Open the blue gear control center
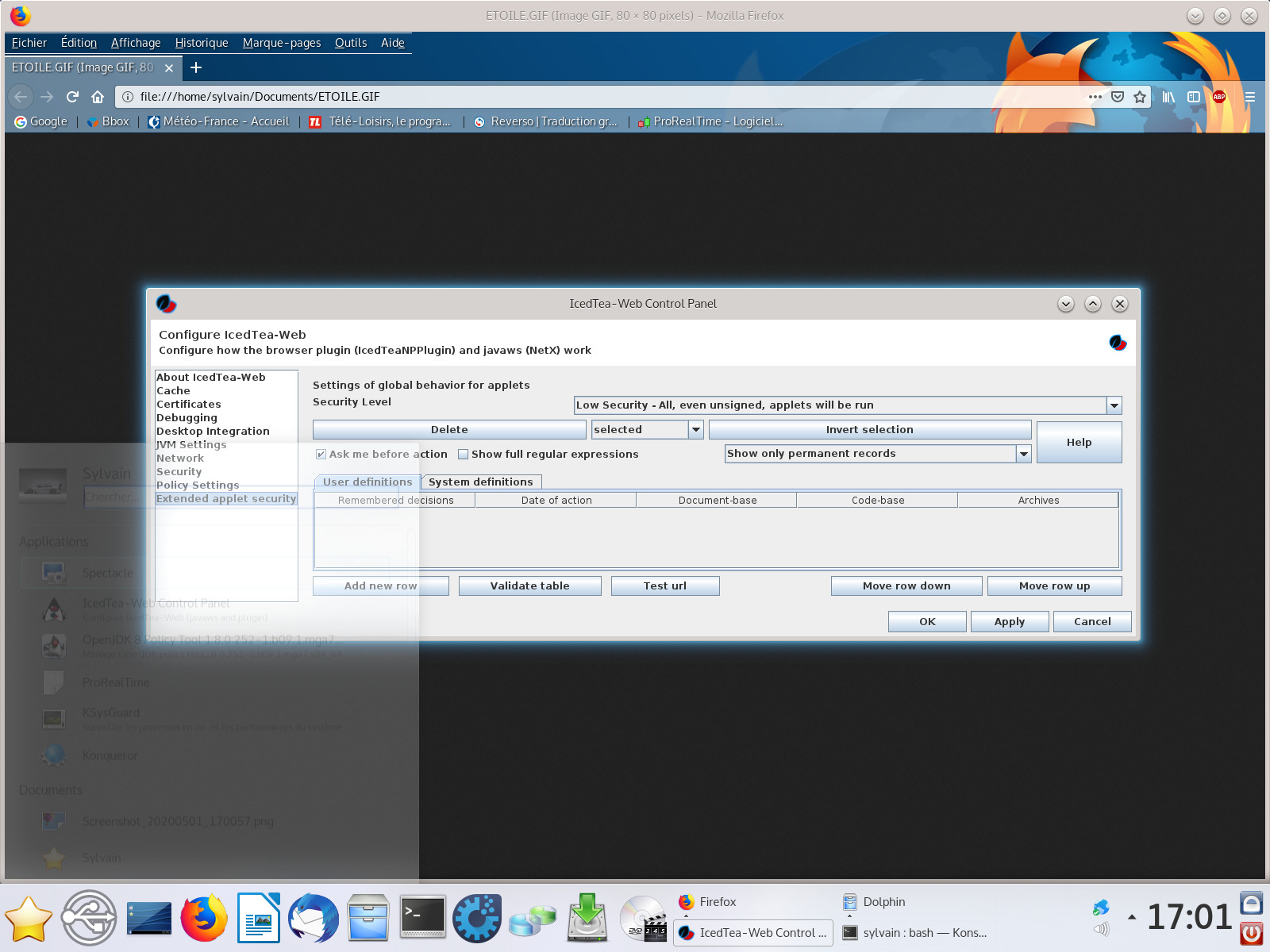 click(477, 918)
